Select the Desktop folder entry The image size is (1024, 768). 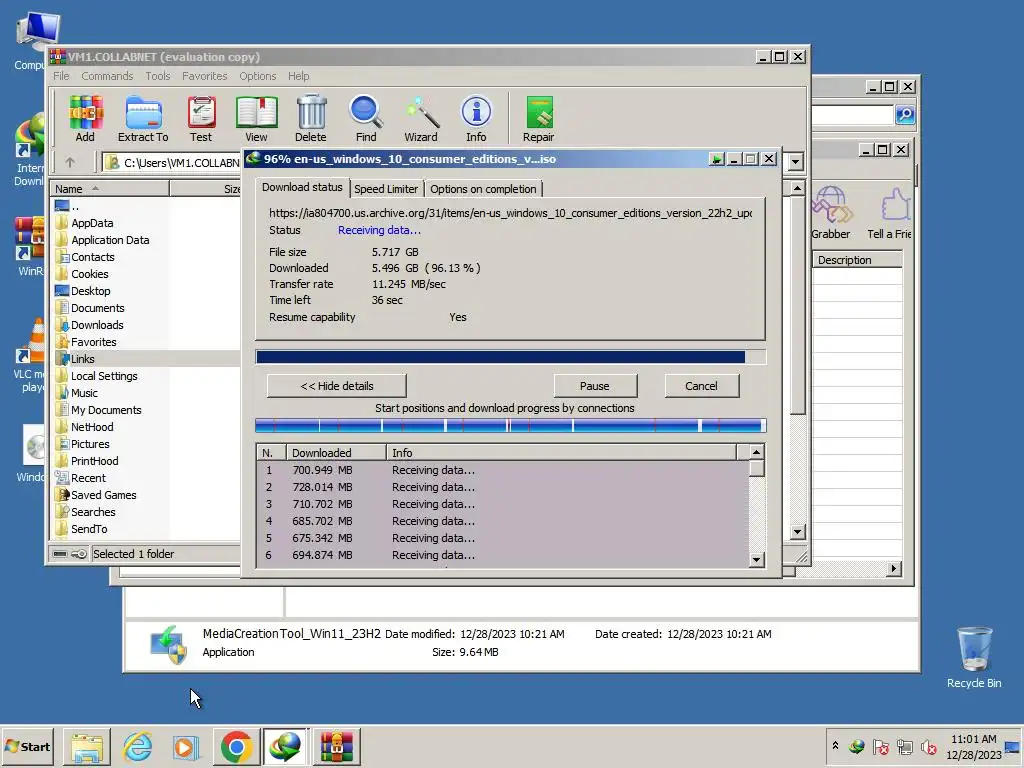pyautogui.click(x=91, y=291)
